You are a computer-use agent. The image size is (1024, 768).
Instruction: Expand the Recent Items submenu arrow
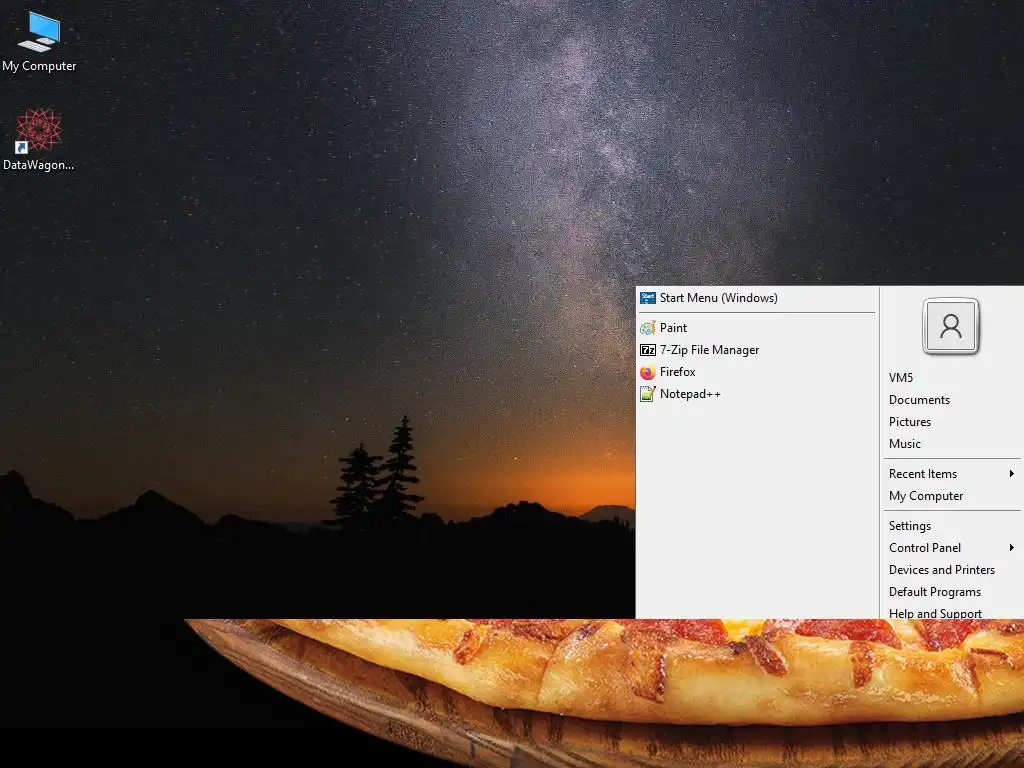1012,473
